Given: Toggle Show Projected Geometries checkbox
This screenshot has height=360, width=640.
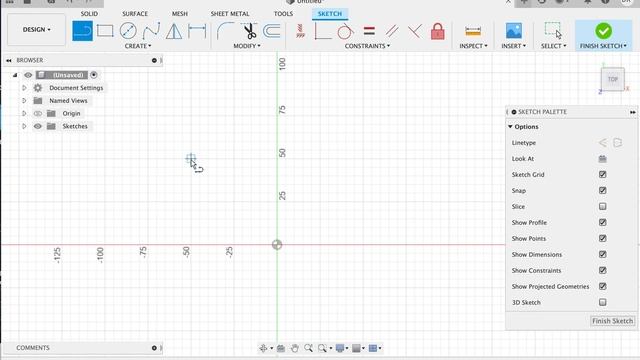Looking at the screenshot, I should [602, 286].
